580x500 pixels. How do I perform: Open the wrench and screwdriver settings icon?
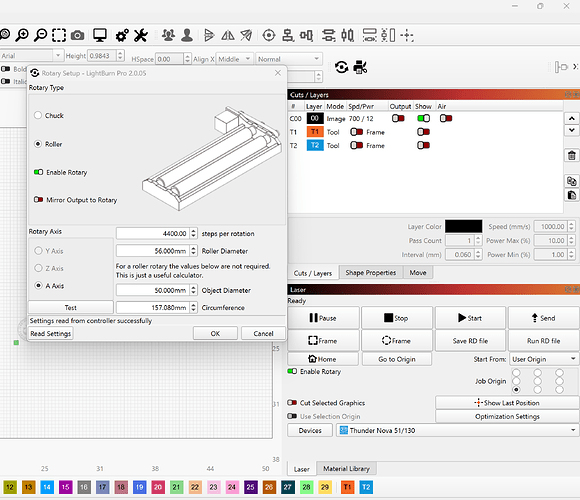pyautogui.click(x=141, y=36)
